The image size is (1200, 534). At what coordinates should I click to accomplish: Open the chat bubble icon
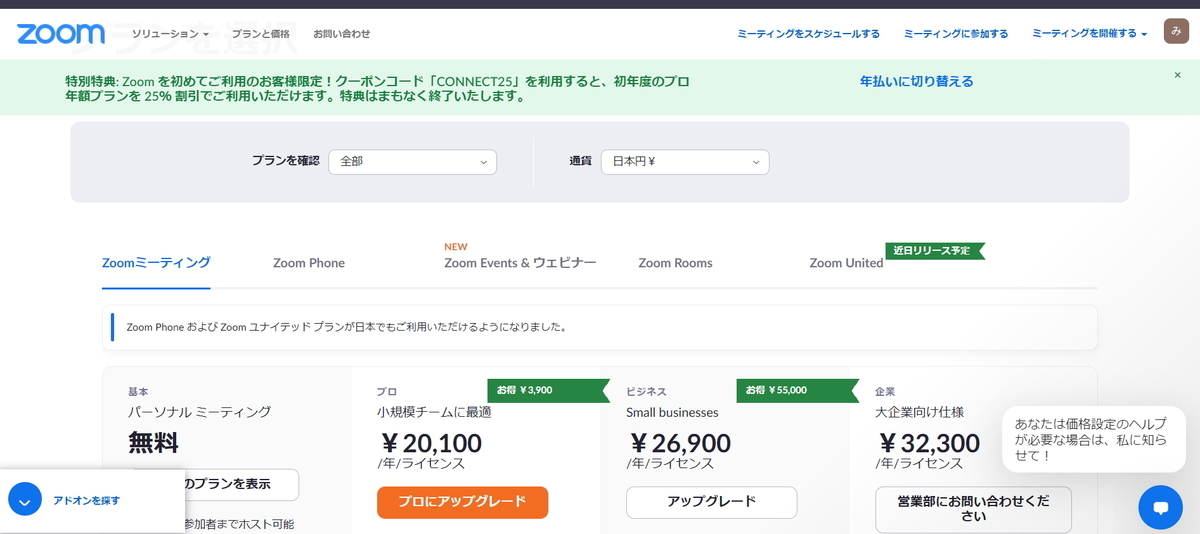pyautogui.click(x=1160, y=508)
